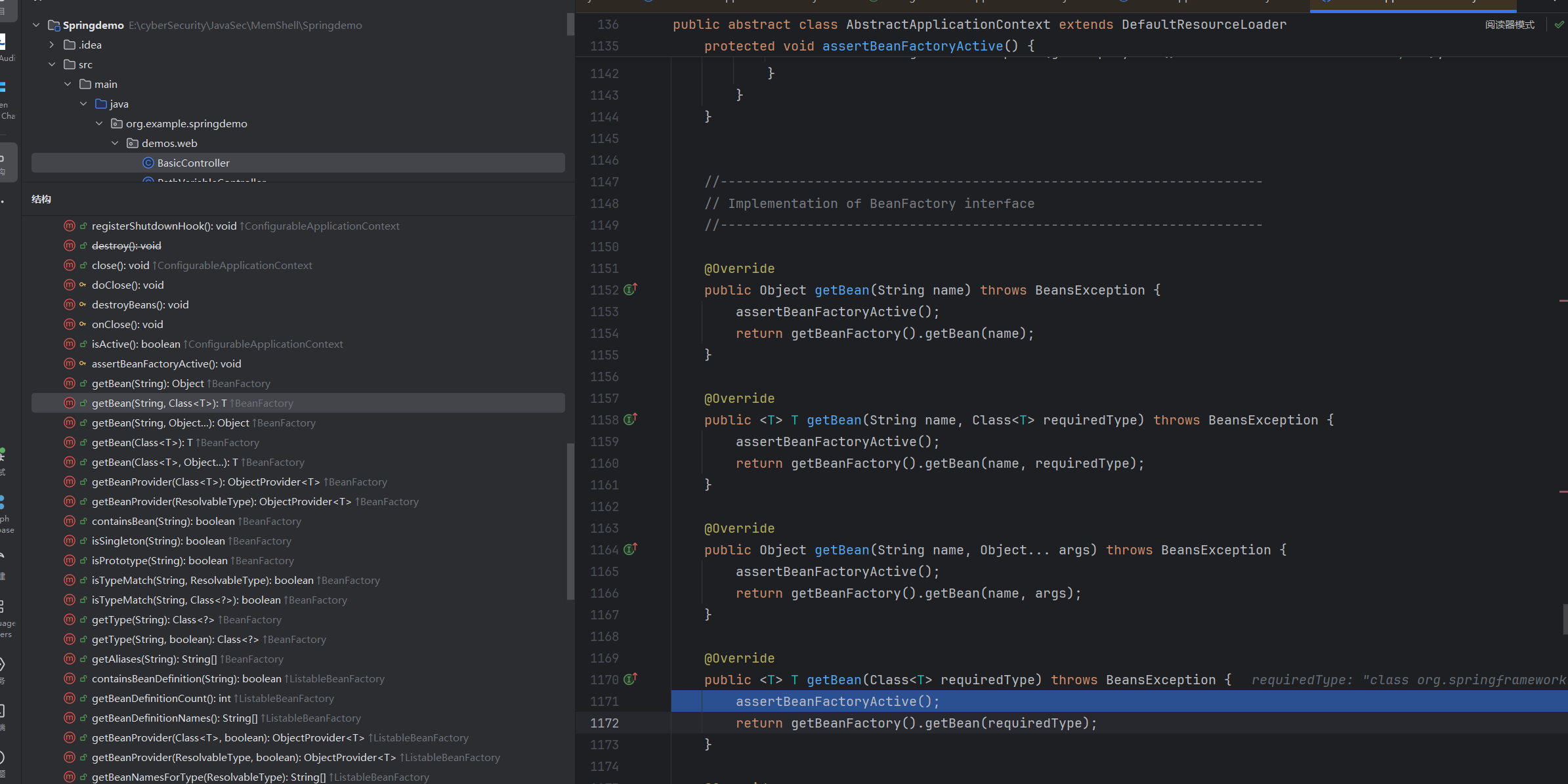Expand the .idea folder

tap(52, 45)
